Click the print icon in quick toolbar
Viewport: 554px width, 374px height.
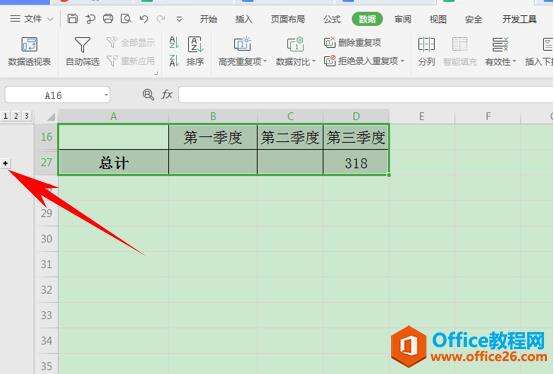coord(108,19)
